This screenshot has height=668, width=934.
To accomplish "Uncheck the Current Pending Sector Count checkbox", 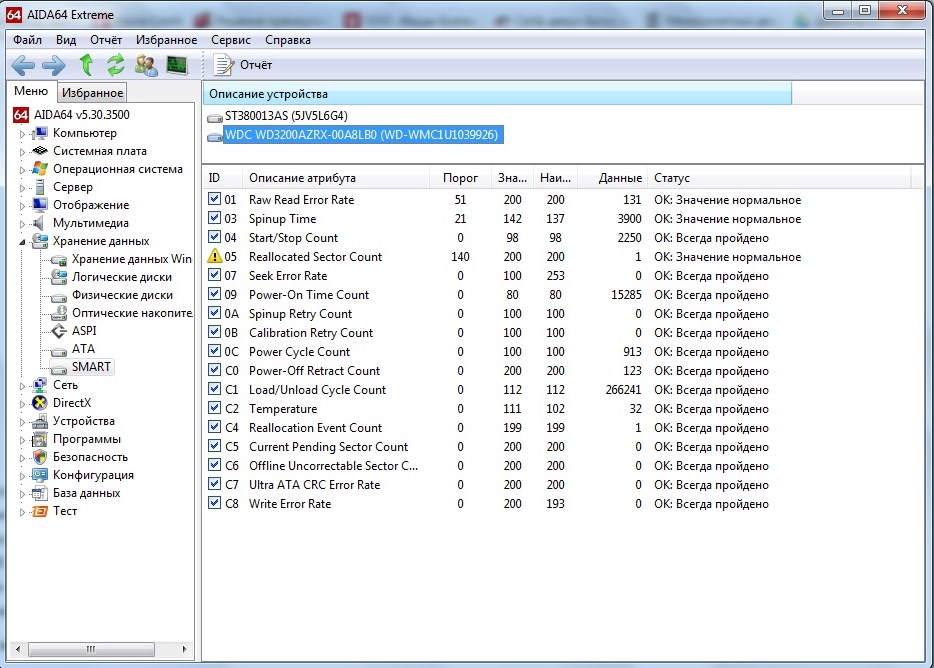I will (x=214, y=446).
